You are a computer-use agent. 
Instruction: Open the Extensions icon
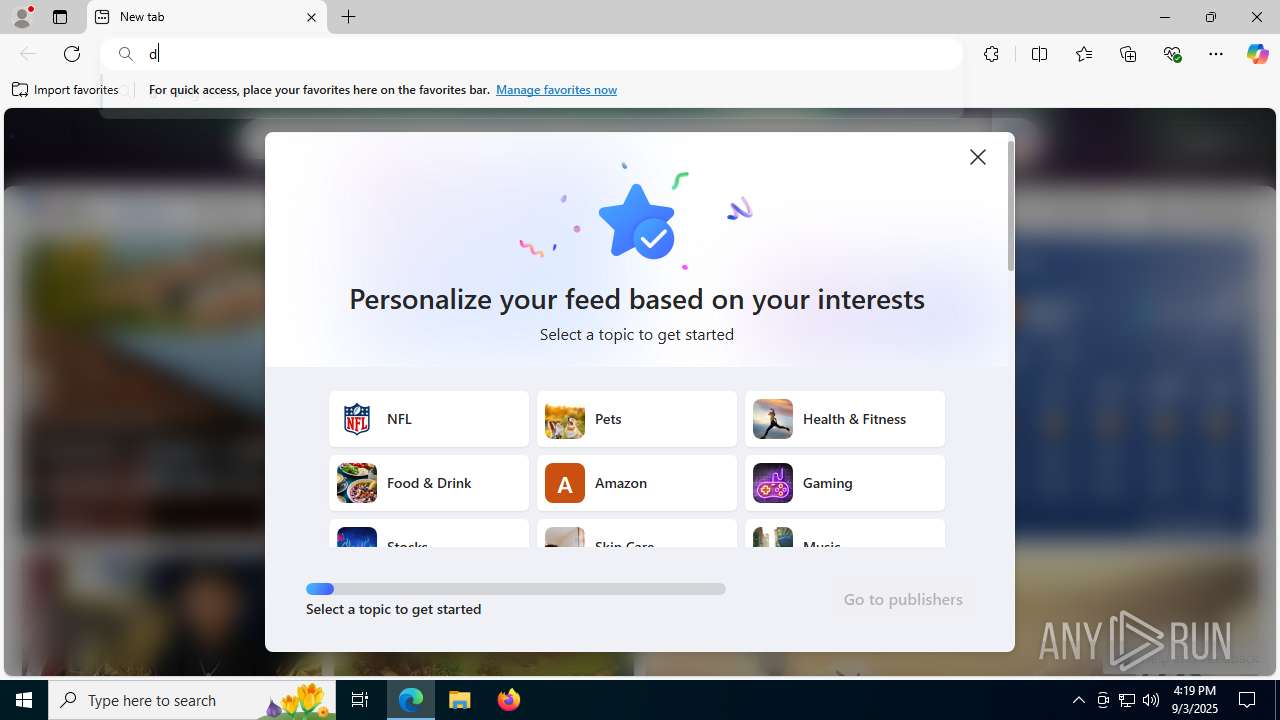pyautogui.click(x=991, y=54)
